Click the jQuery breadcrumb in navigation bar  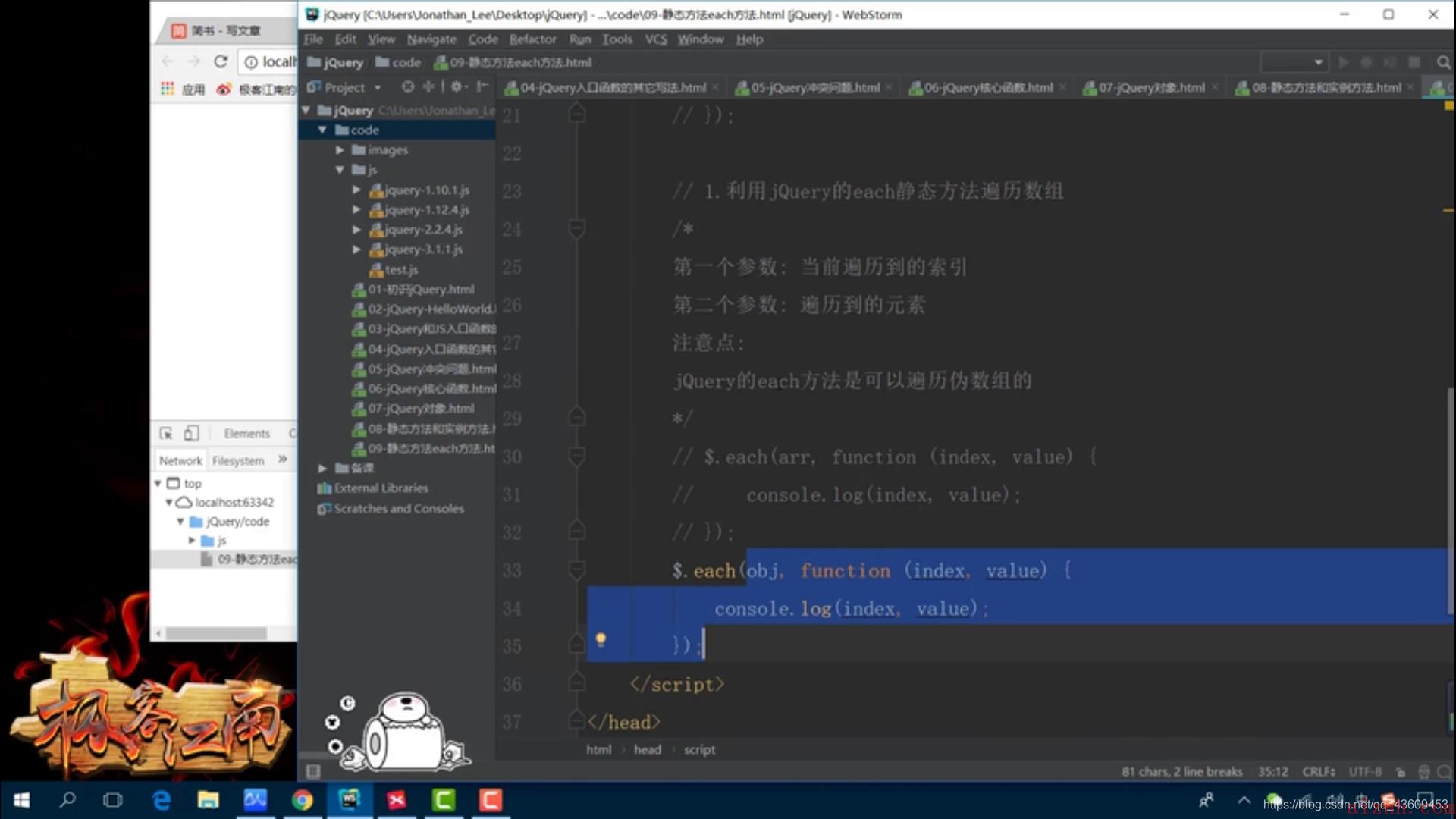click(x=335, y=63)
